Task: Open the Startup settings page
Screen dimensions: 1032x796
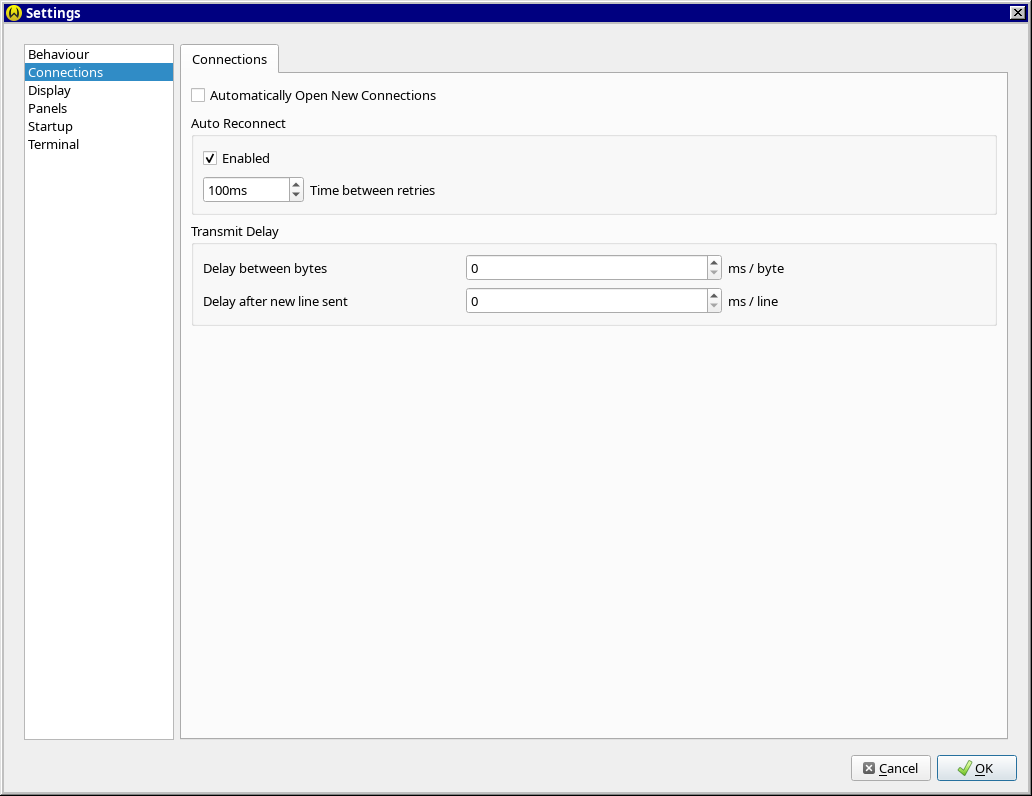Action: click(x=50, y=126)
